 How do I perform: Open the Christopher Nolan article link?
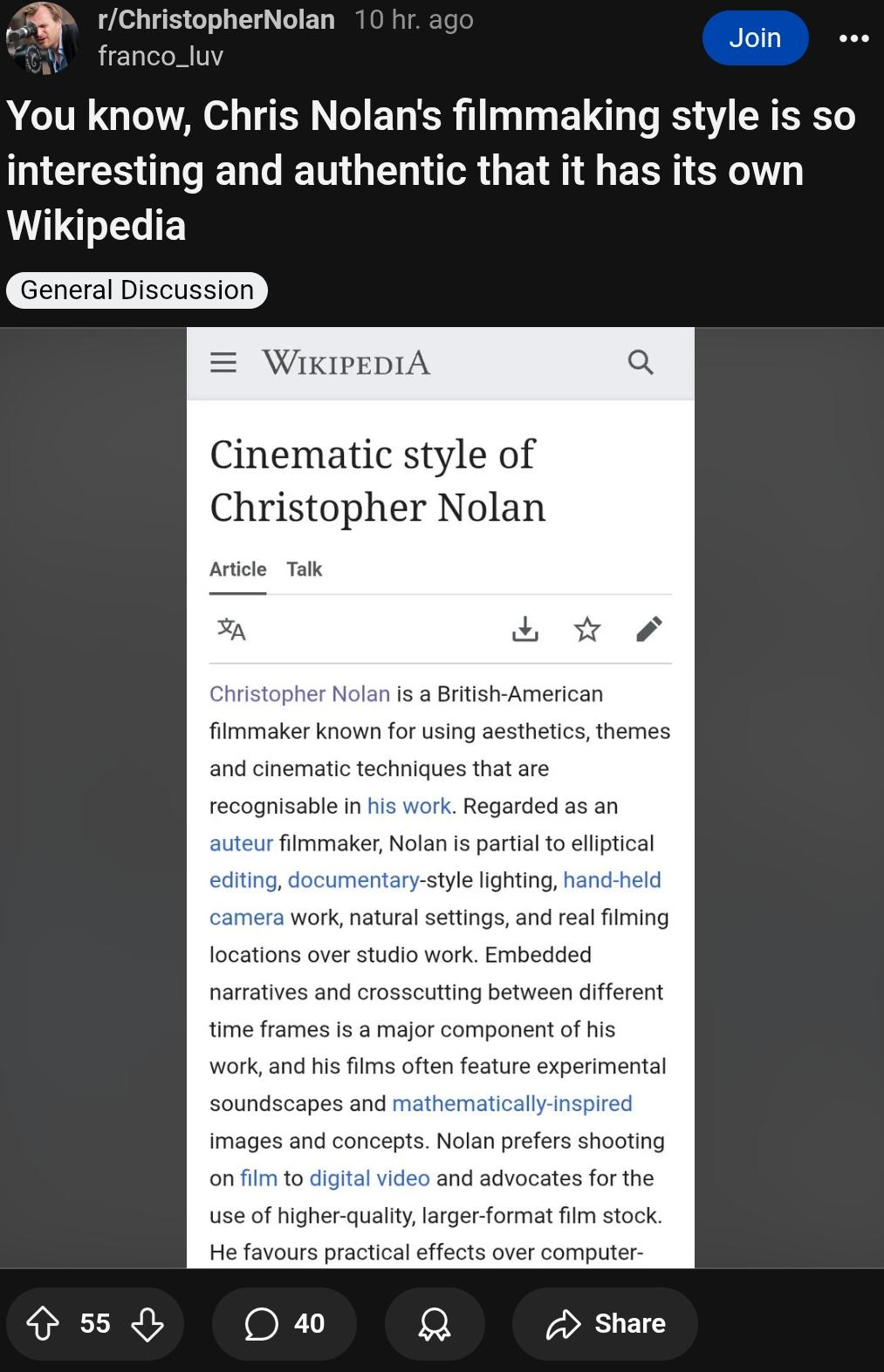point(299,694)
